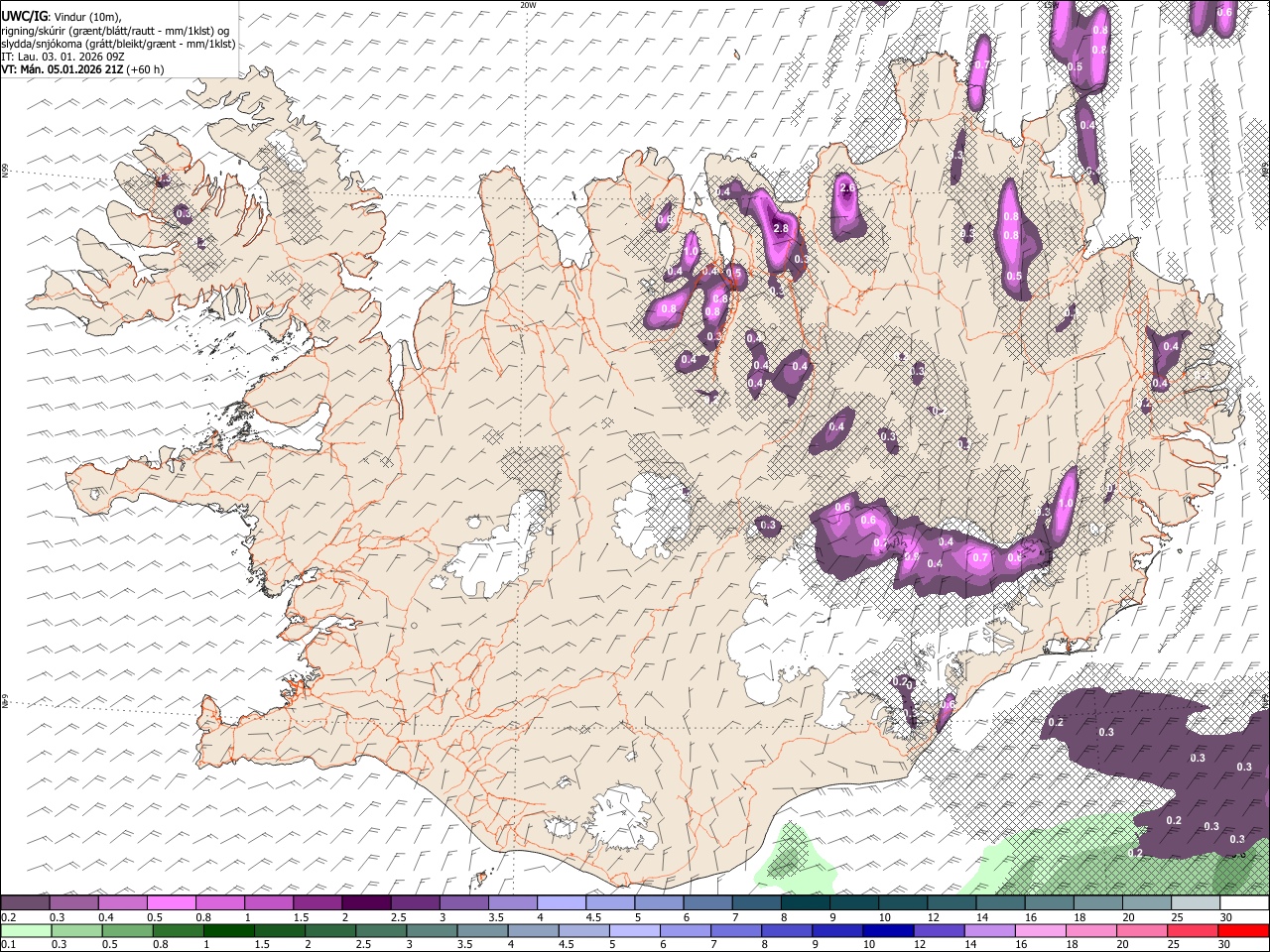This screenshot has height=952, width=1270.
Task: Click the '30' label under the upper scale
Action: pyautogui.click(x=1225, y=917)
